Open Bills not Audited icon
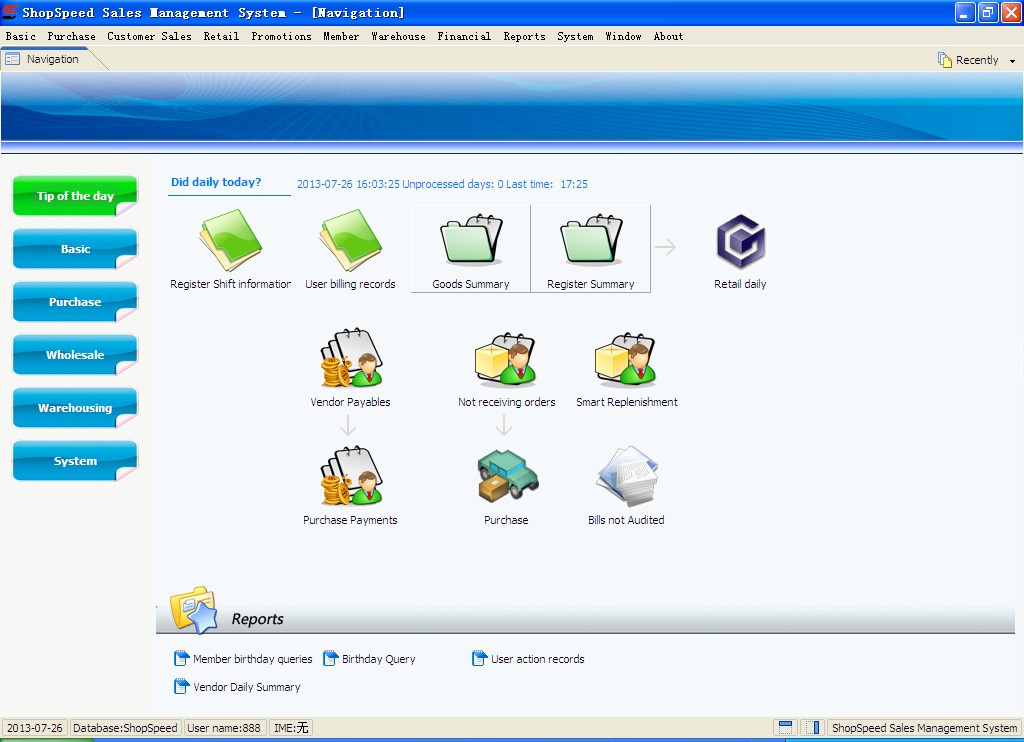The image size is (1024, 742). 626,477
